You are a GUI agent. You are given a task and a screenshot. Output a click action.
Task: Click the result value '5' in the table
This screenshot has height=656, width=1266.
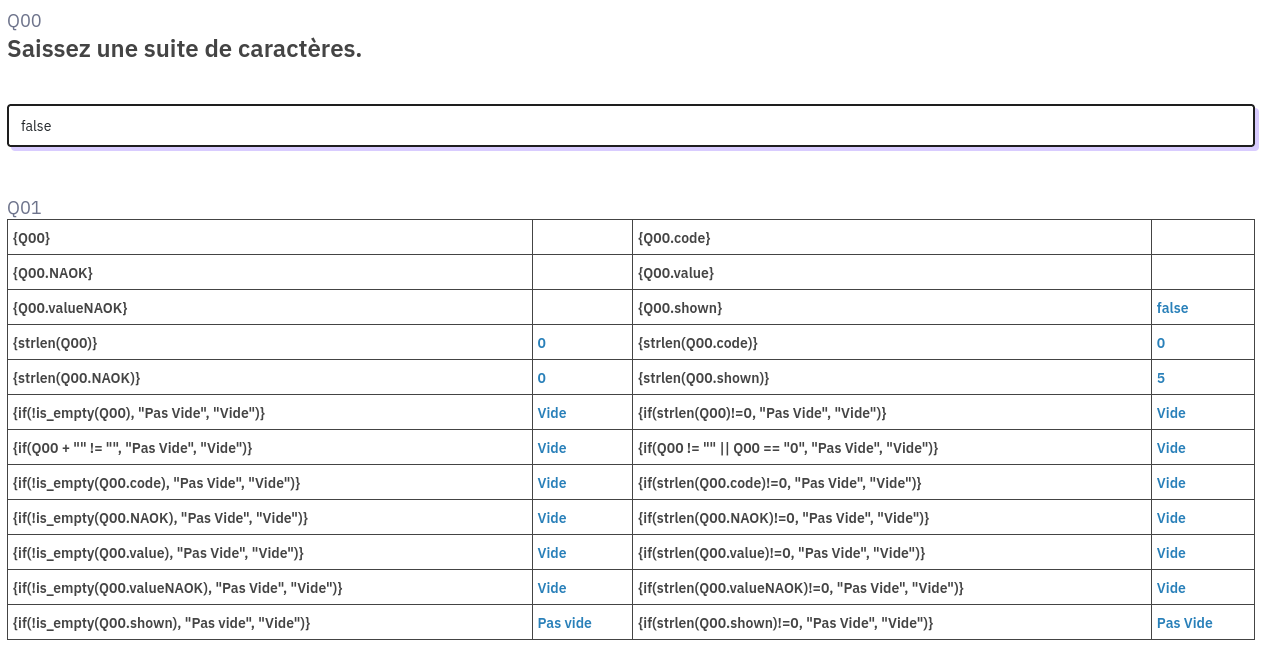click(1161, 378)
